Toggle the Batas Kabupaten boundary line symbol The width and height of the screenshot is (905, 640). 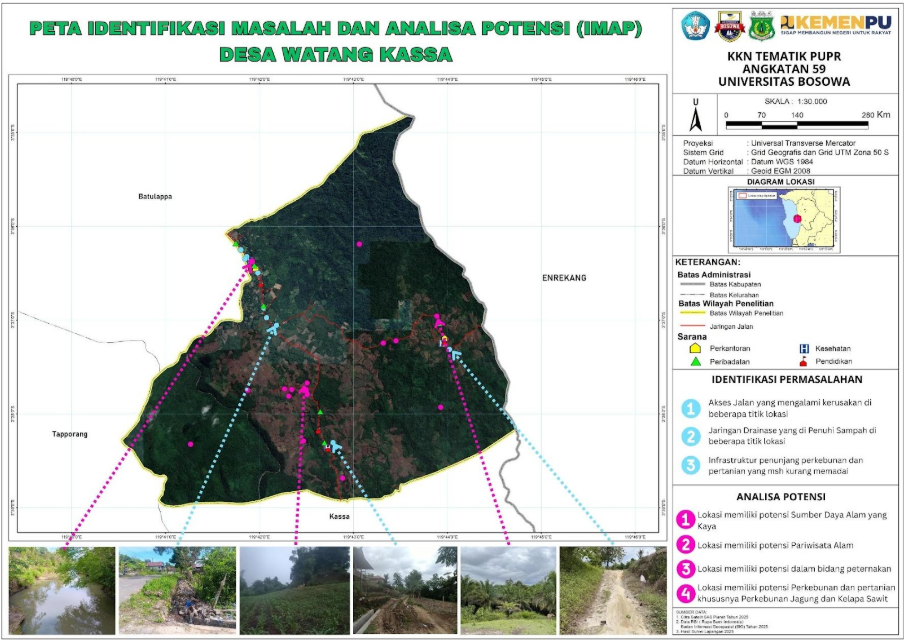pyautogui.click(x=691, y=284)
